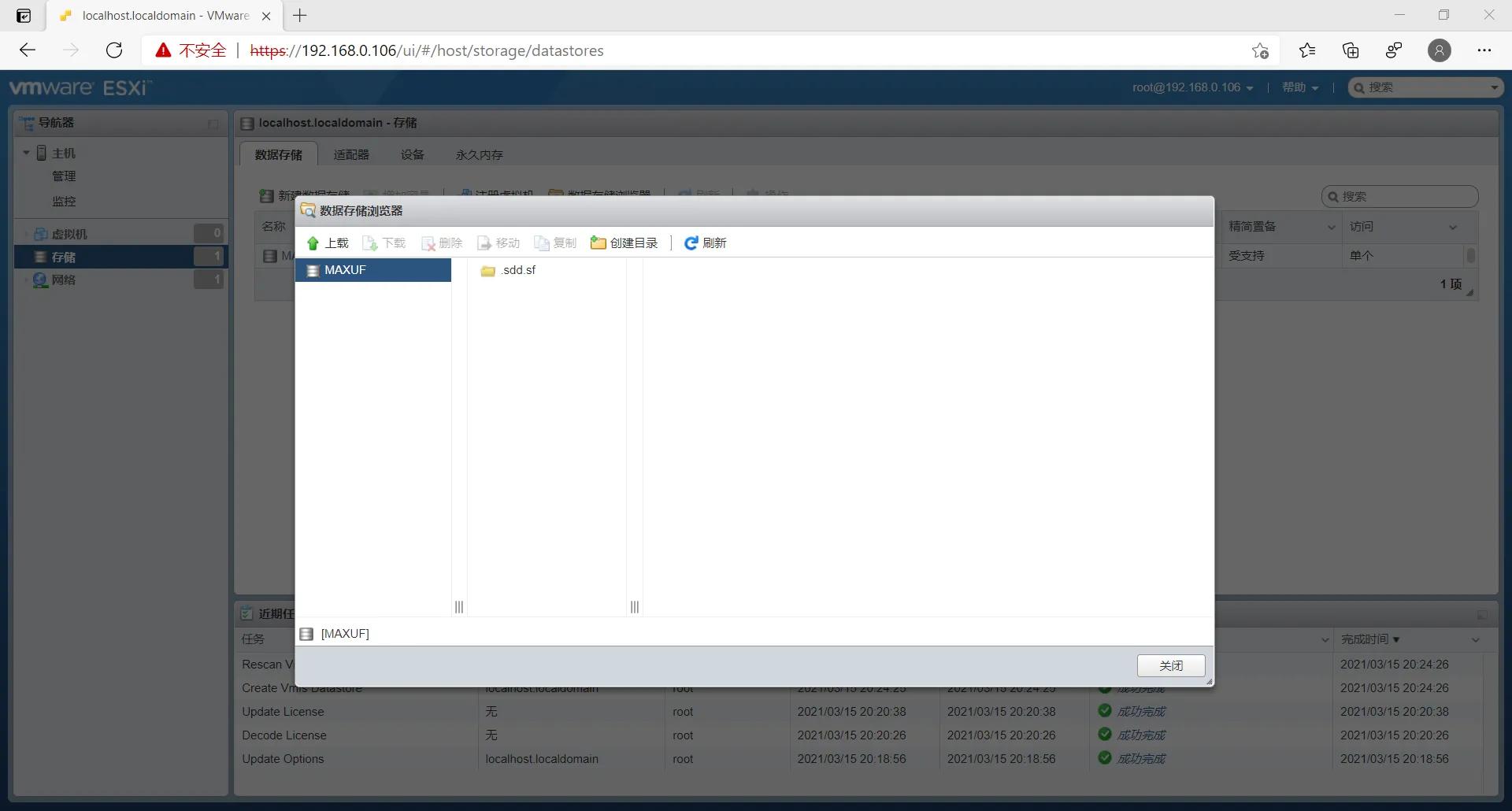
Task: Reload the page with browser refresh icon
Action: [114, 50]
